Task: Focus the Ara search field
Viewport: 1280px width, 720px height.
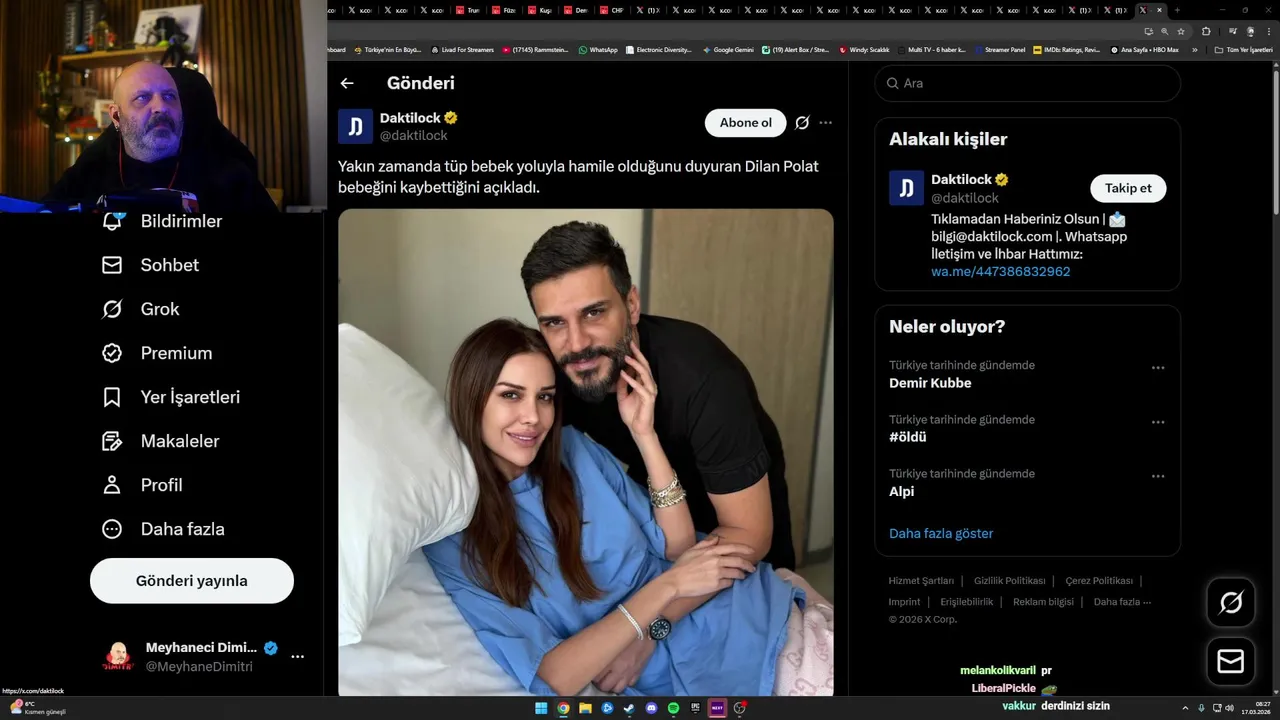Action: [x=1028, y=83]
